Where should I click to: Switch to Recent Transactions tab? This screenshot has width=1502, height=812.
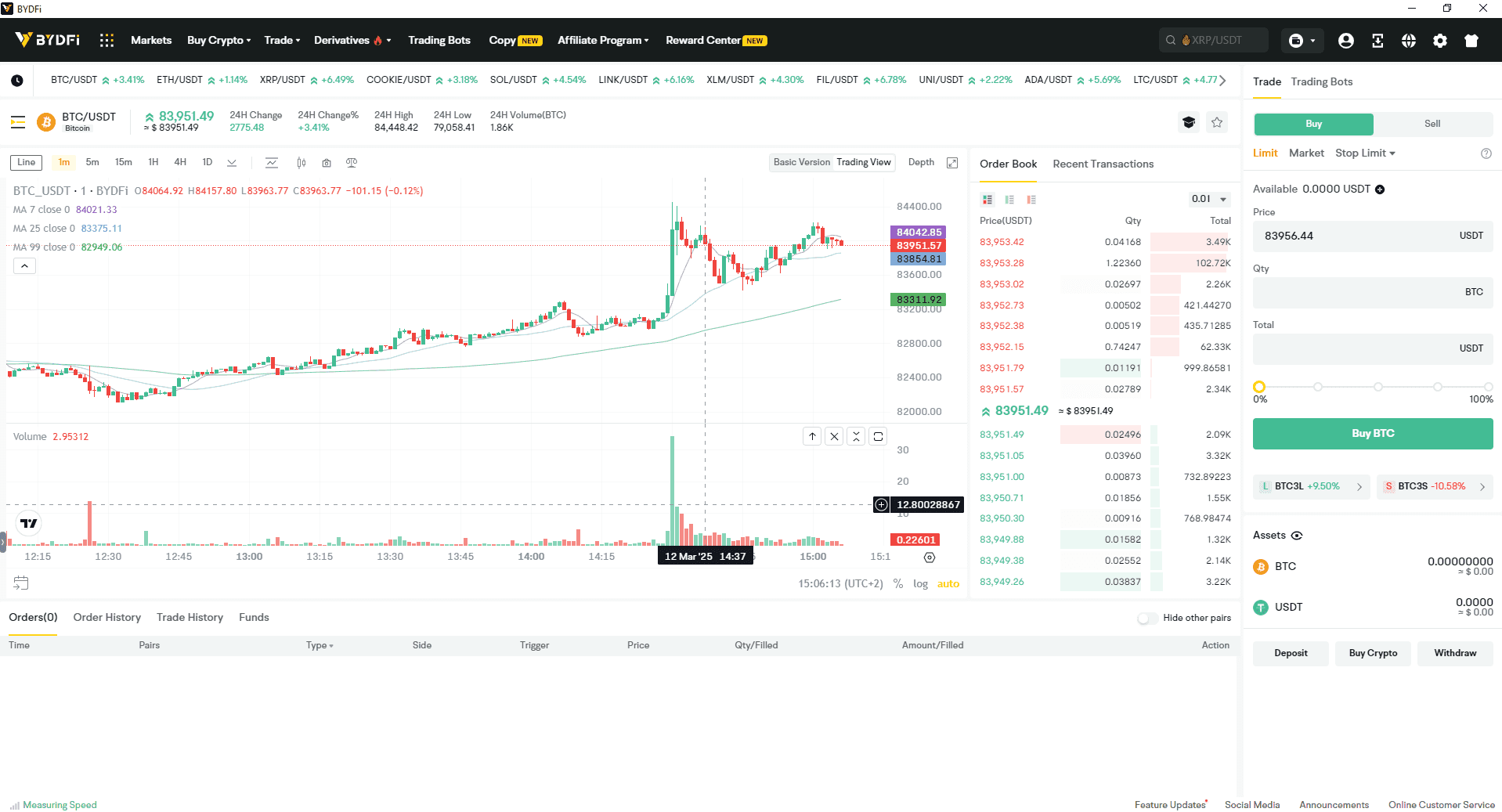click(x=1103, y=164)
